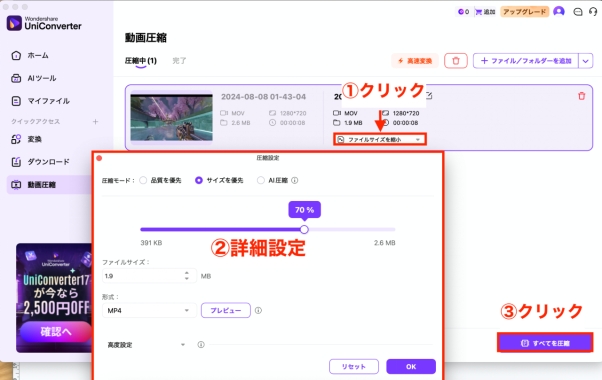Viewport: 602px width, 380px height.
Task: Open the 追加 cart icon
Action: tap(485, 12)
